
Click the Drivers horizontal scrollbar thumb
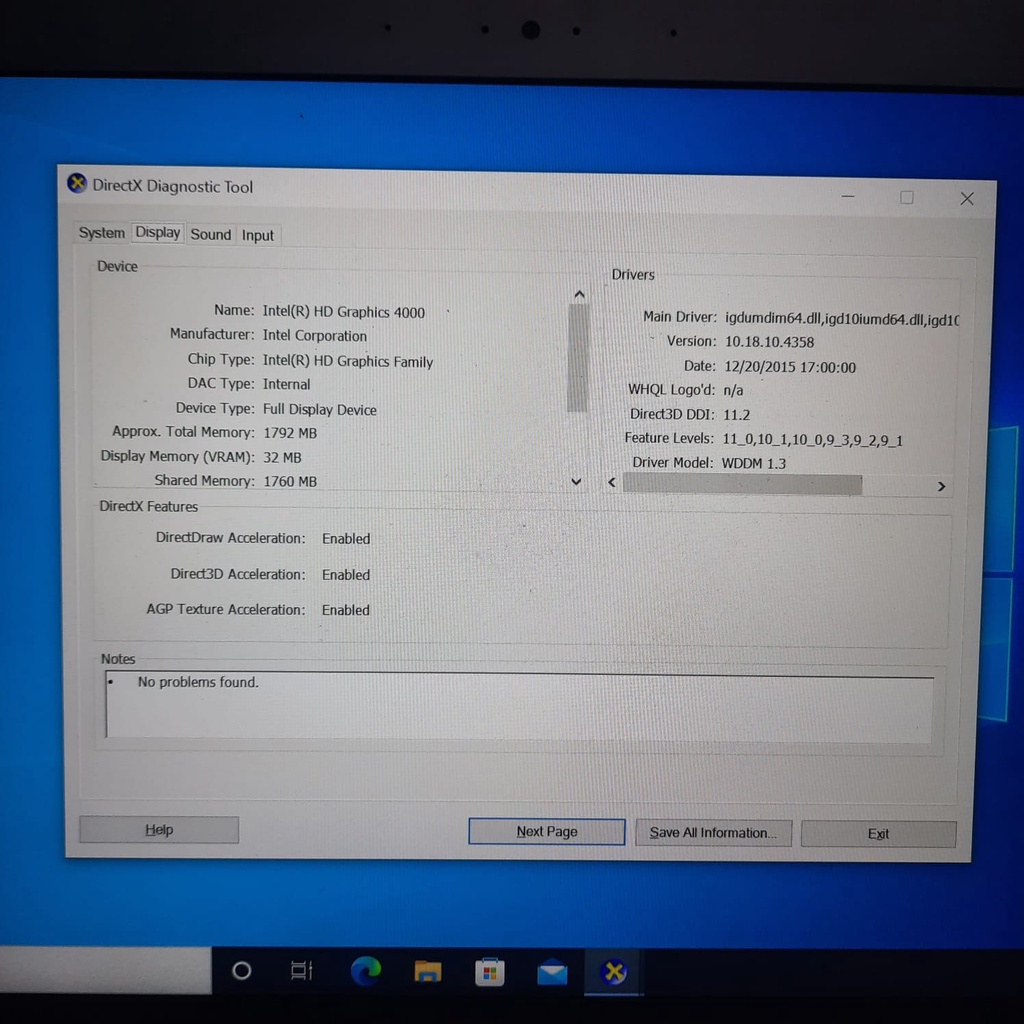(742, 485)
